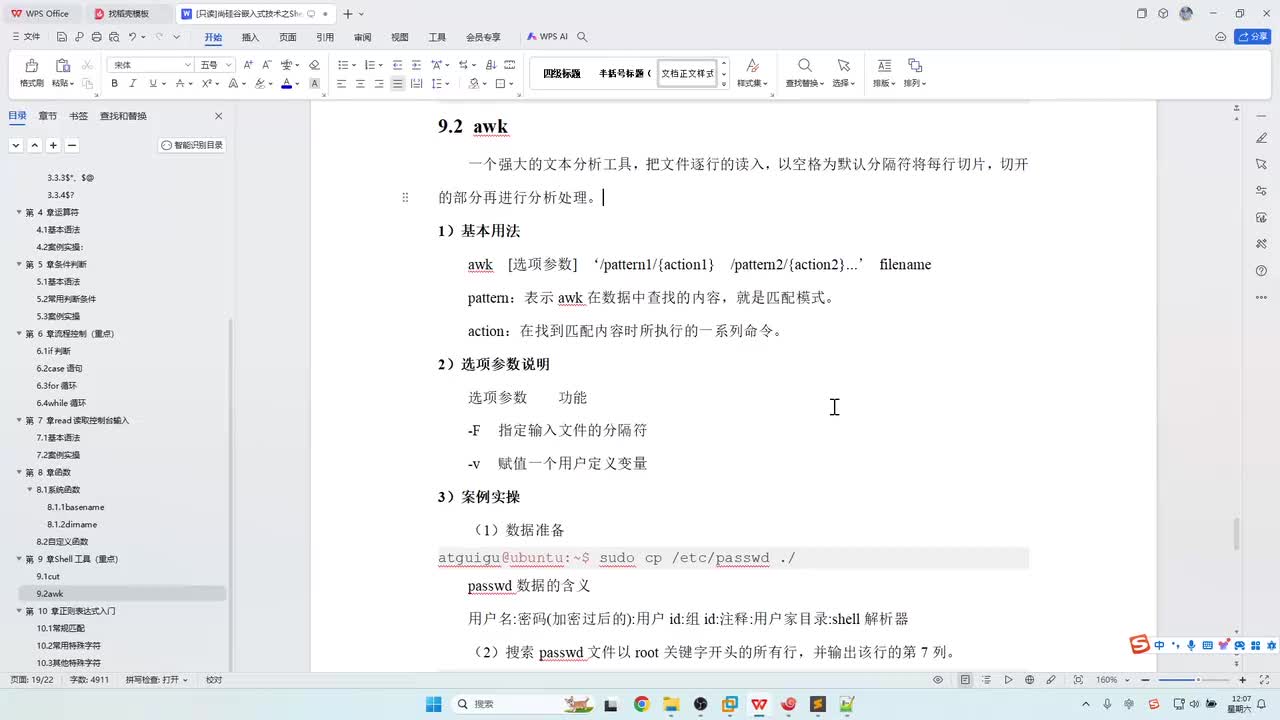Click the 四级标题 heading style
This screenshot has height=720, width=1280.
[562, 73]
